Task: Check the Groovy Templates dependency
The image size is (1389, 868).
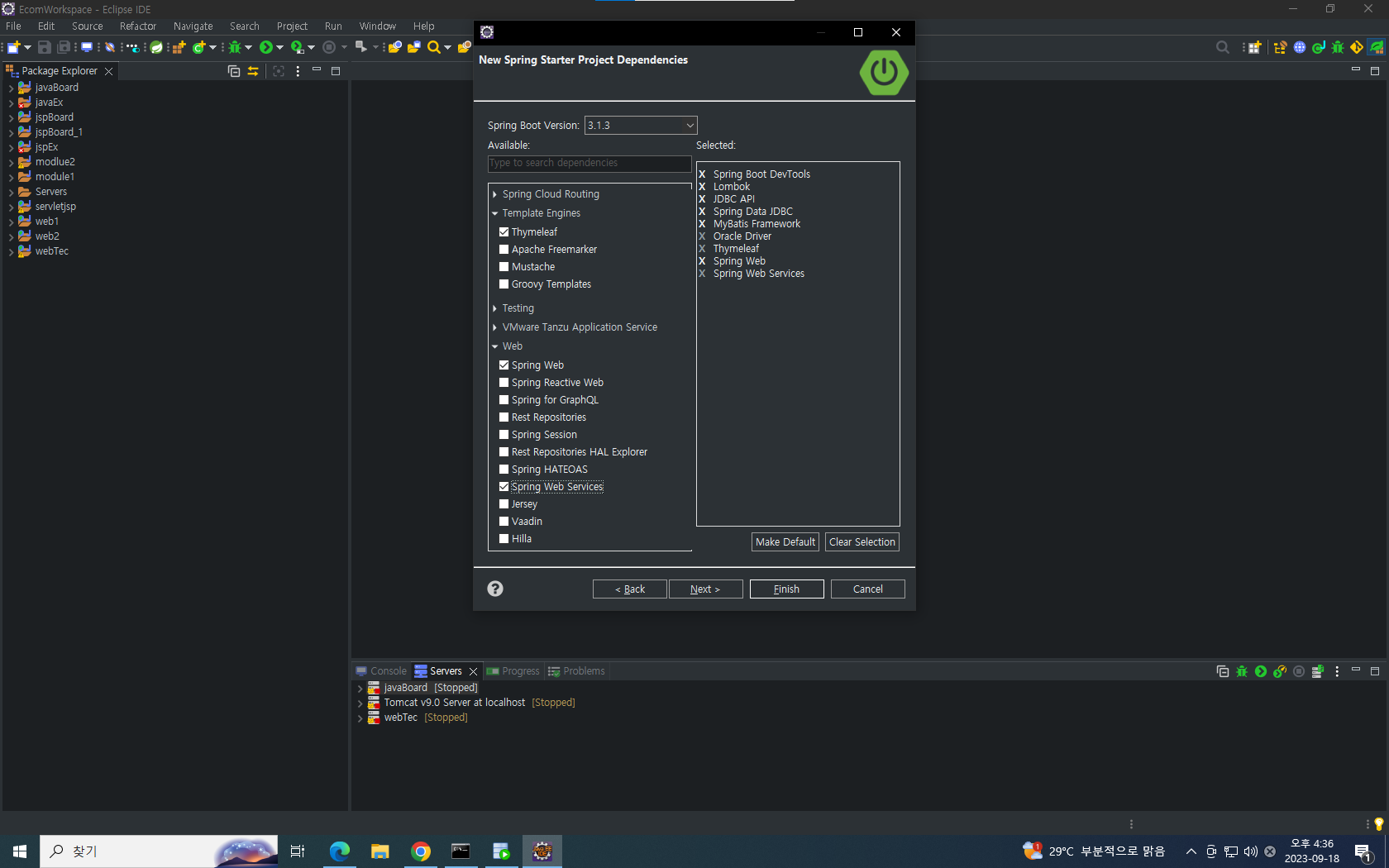Action: click(504, 284)
